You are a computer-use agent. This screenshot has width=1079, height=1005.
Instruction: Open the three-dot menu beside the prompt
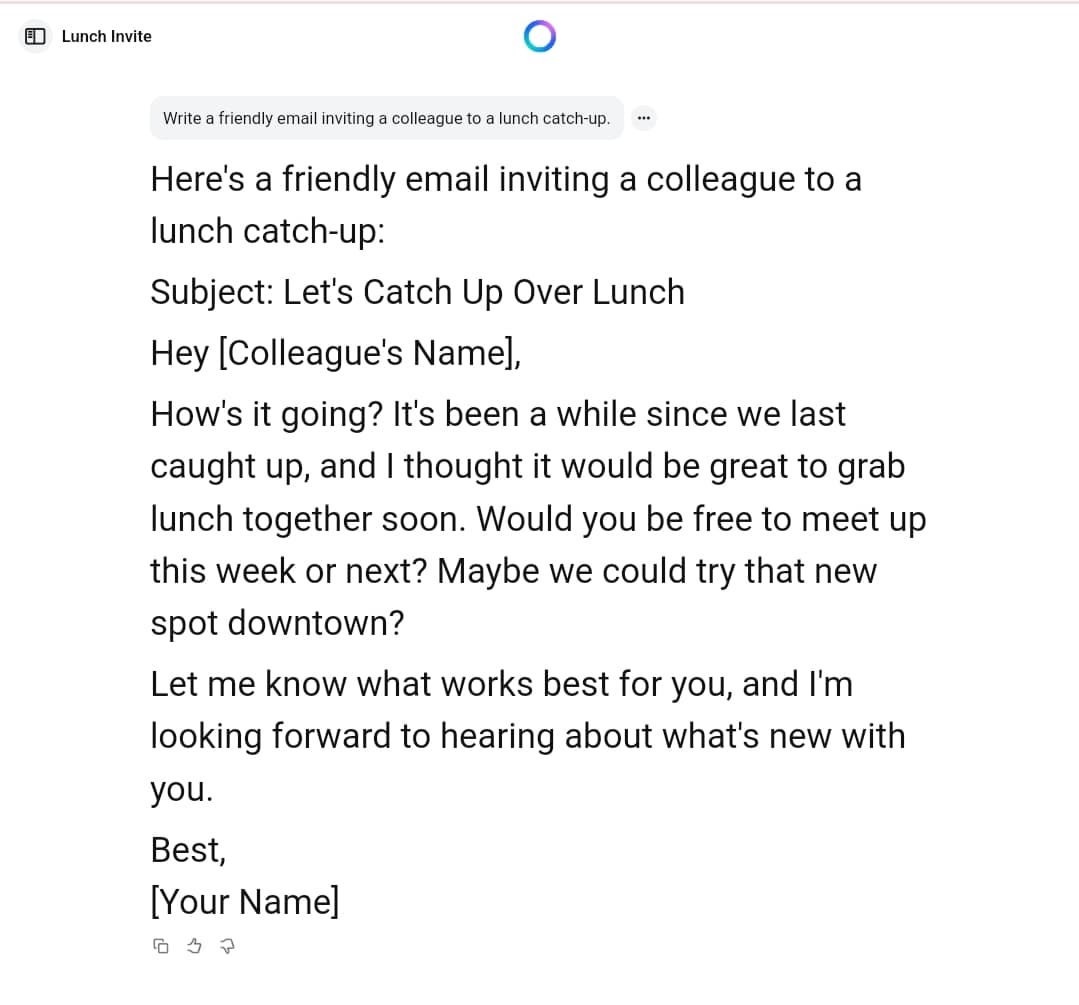[644, 118]
